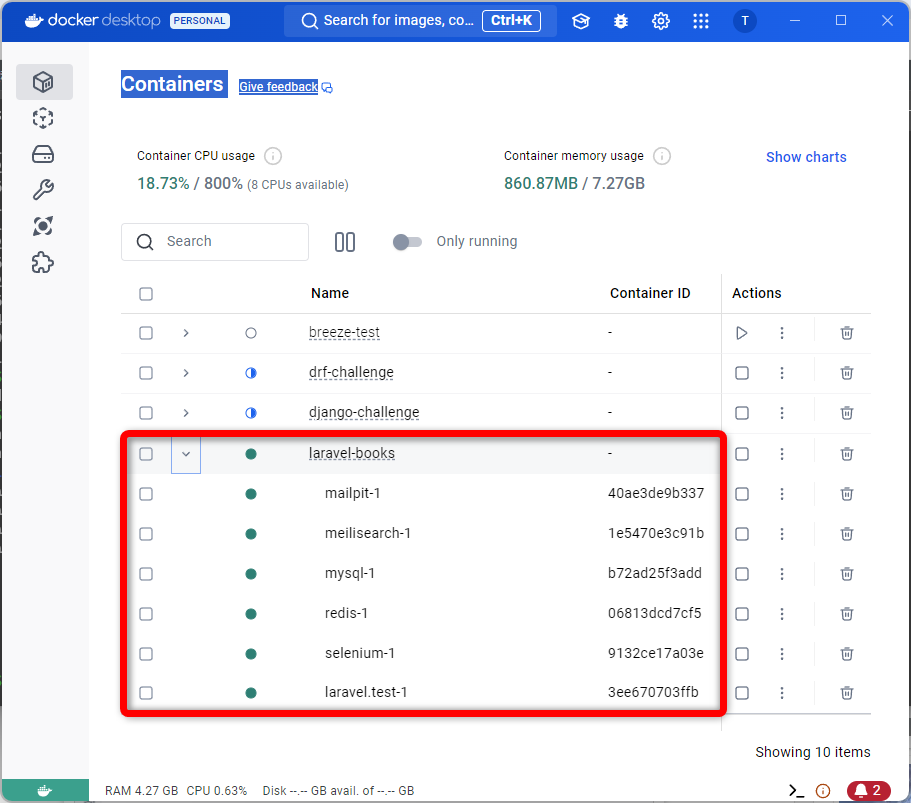Open the Volumes section in sidebar
The image size is (911, 803).
tap(43, 154)
